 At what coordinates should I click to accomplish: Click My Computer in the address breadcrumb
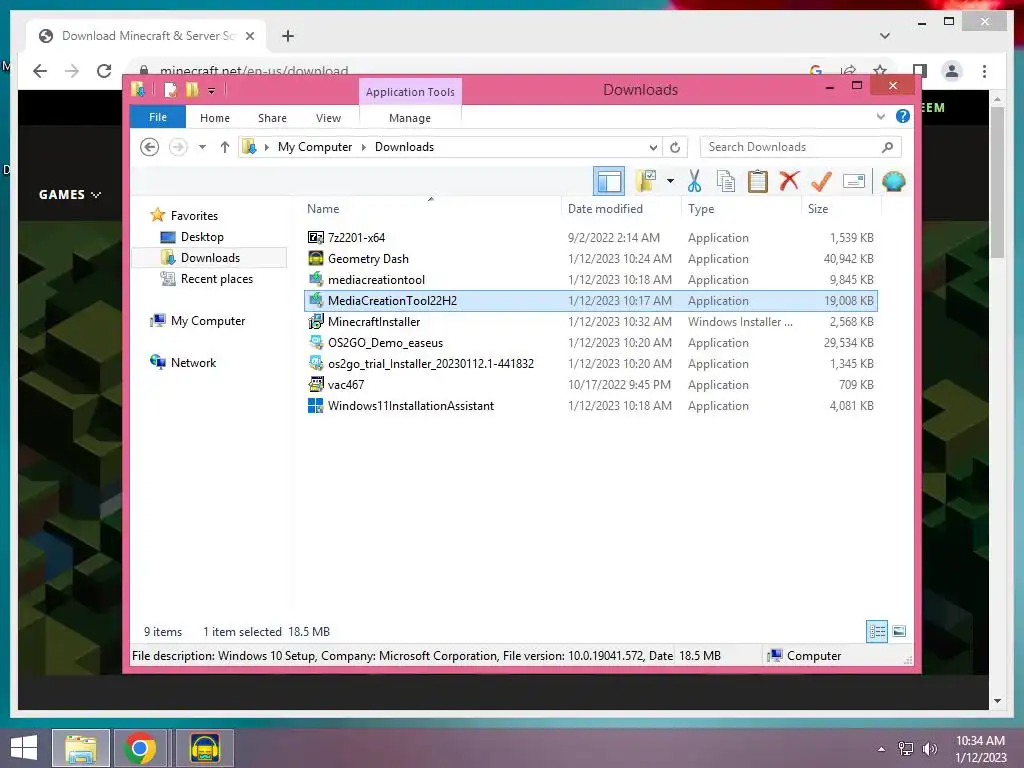point(315,147)
